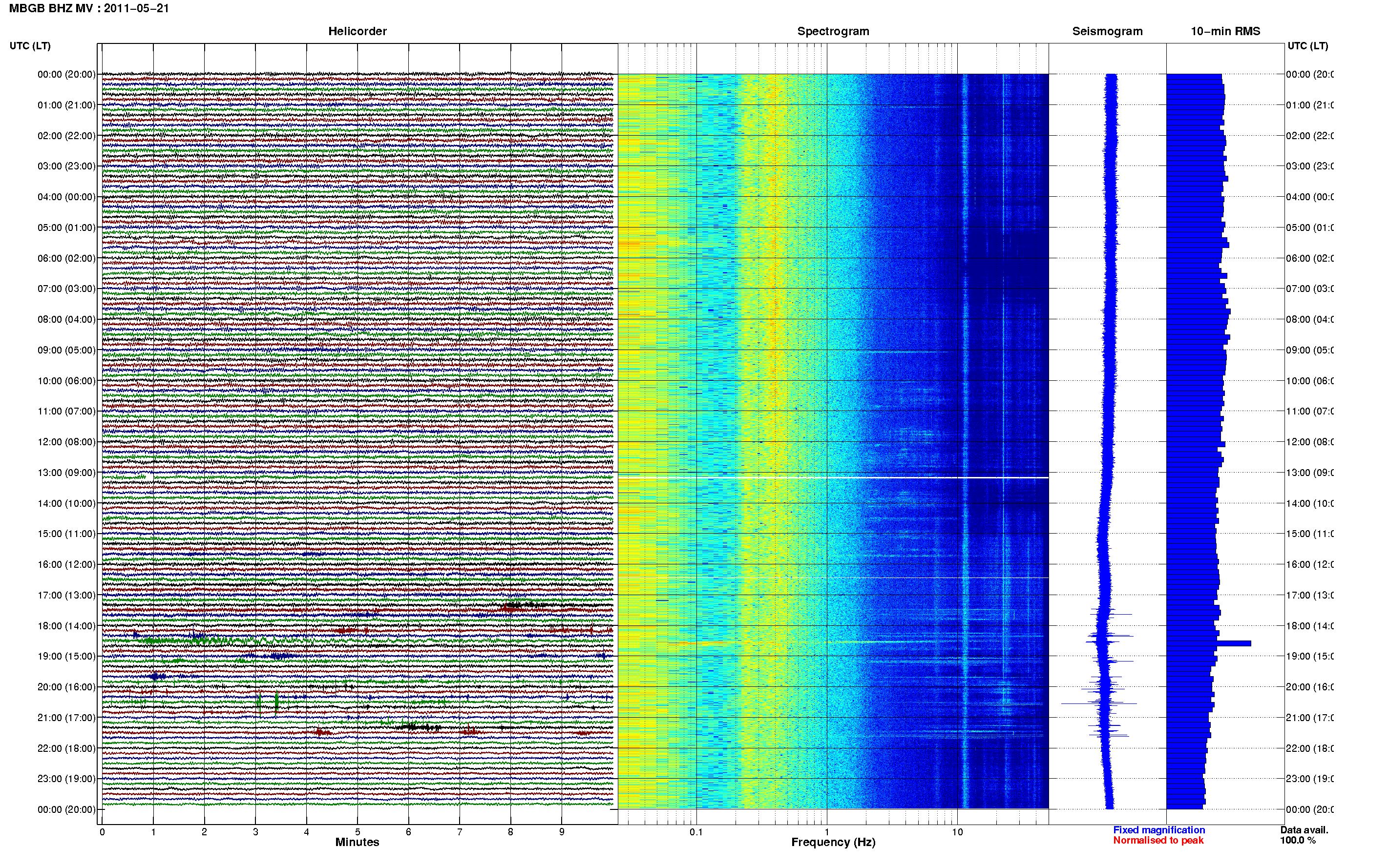The image size is (1389, 868).
Task: Click RMS axis time label "12:00 (08:0"
Action: (1310, 442)
